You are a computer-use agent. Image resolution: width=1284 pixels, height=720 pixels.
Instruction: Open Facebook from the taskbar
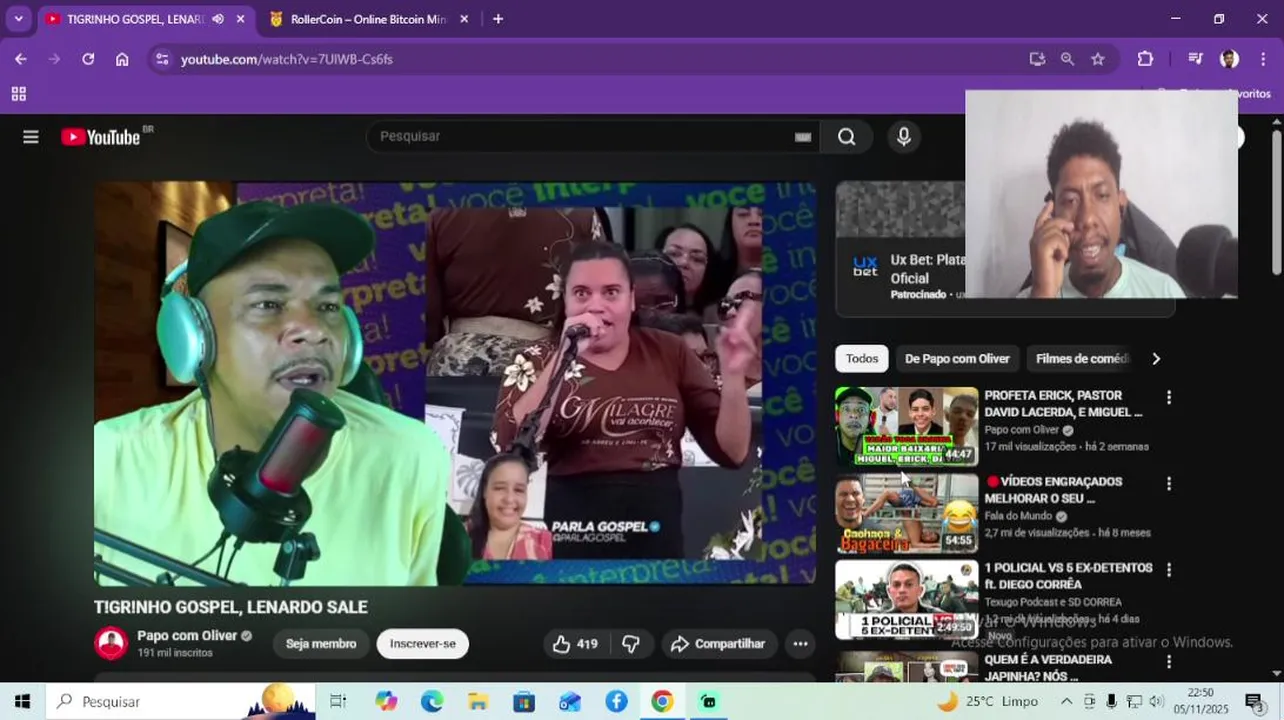point(616,701)
